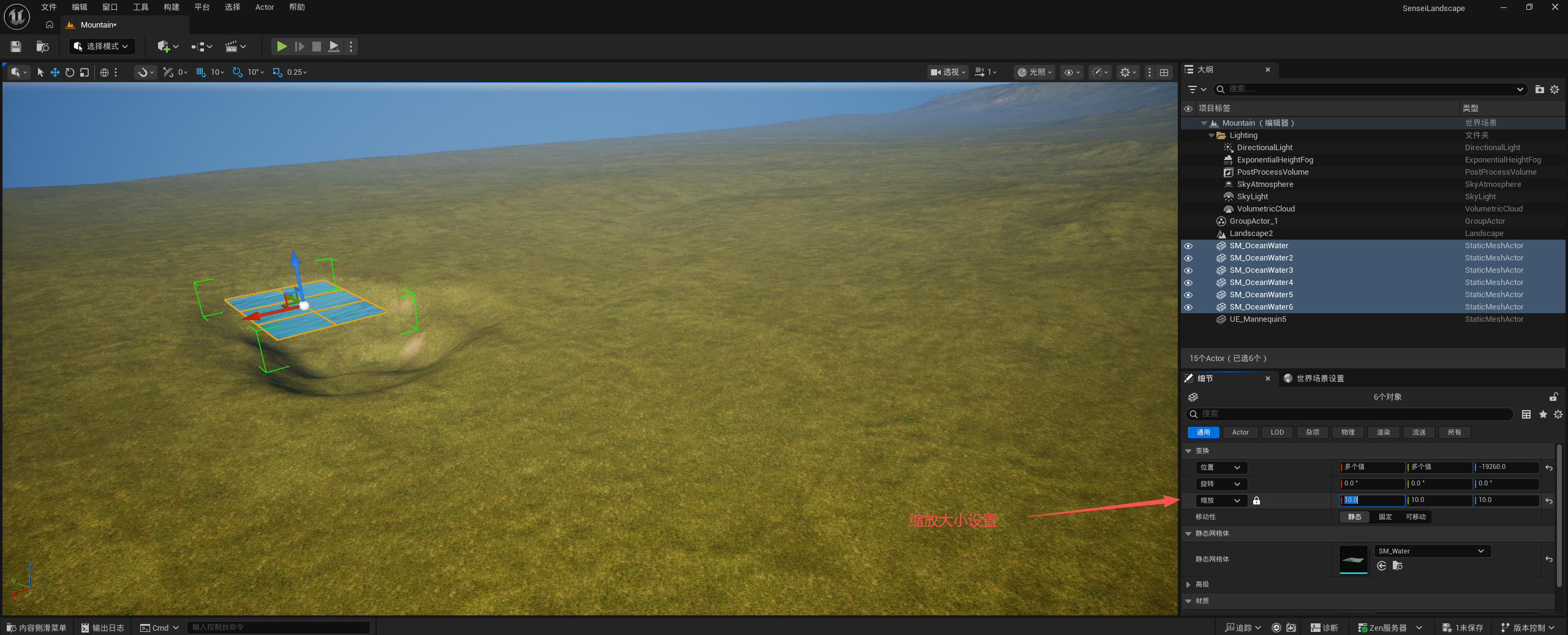The height and width of the screenshot is (635, 1568).
Task: Click the SM_Water mesh thumbnail
Action: click(1354, 559)
